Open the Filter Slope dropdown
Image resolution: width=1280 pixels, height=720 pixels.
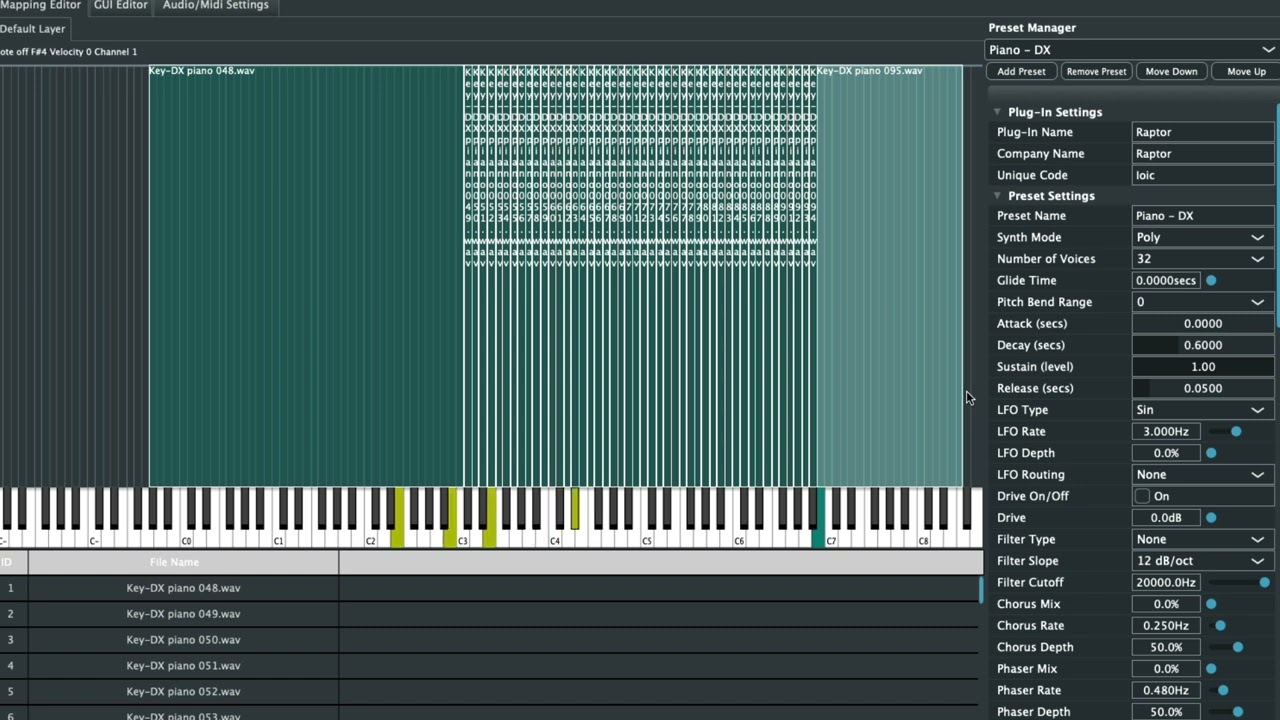point(1204,561)
